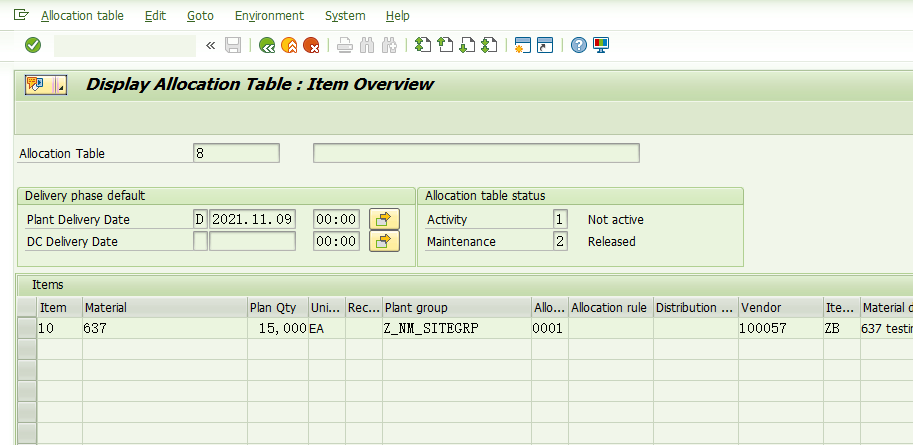Go to the First Page icon
The width and height of the screenshot is (913, 445).
[423, 45]
